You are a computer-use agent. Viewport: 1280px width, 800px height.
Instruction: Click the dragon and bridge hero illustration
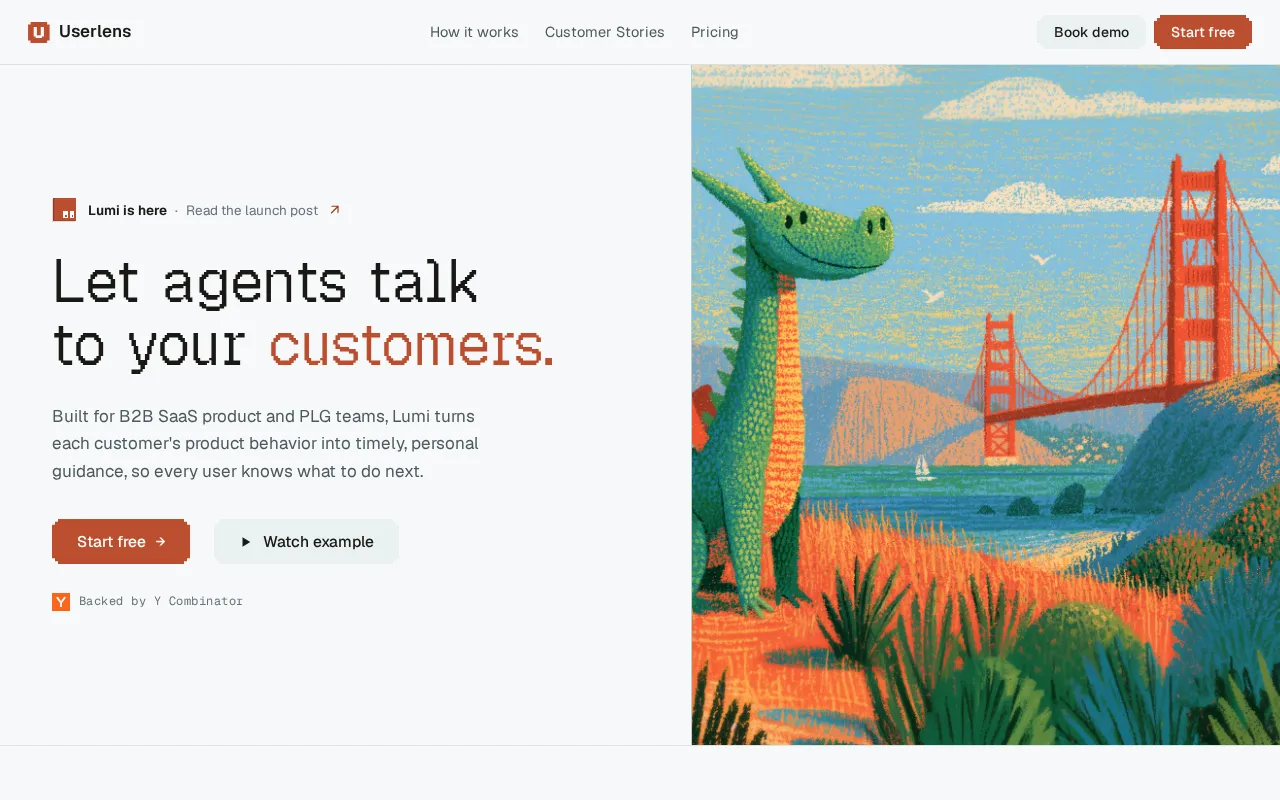pos(985,405)
